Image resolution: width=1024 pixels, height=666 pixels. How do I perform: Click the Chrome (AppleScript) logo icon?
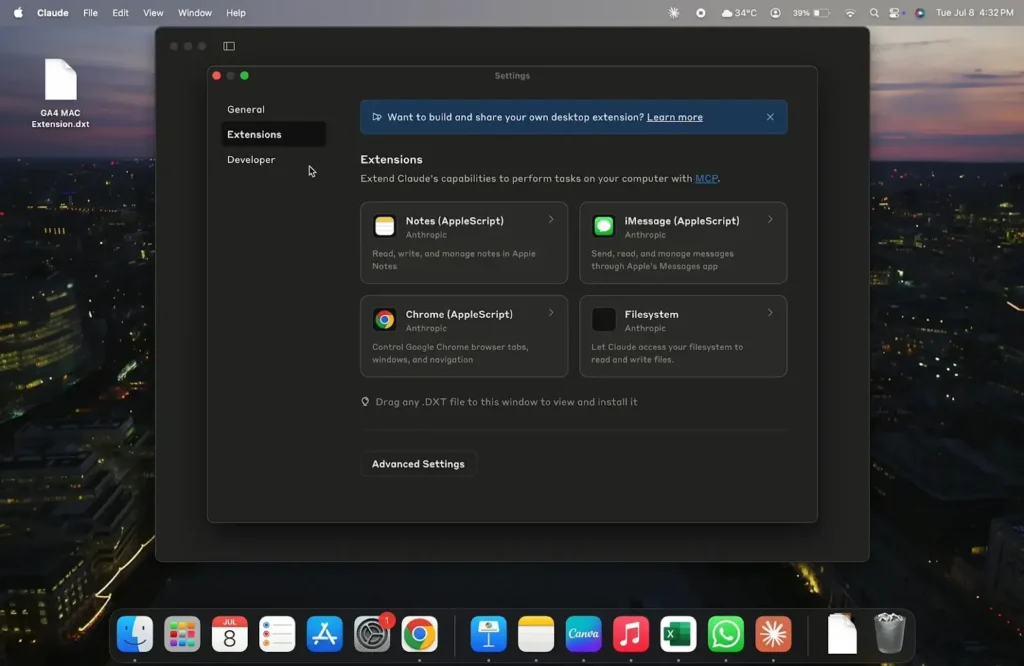(384, 319)
